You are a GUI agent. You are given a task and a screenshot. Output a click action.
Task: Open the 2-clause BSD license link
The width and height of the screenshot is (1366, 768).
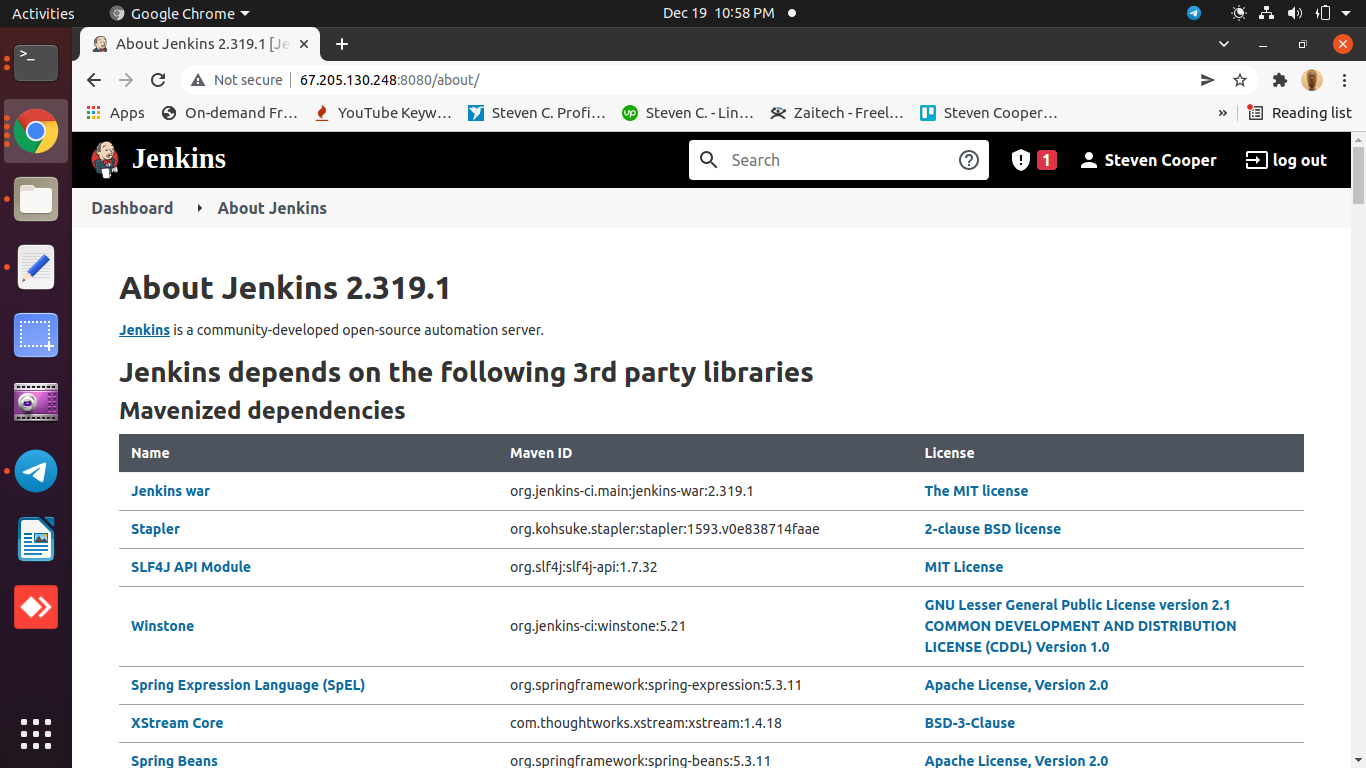click(992, 529)
